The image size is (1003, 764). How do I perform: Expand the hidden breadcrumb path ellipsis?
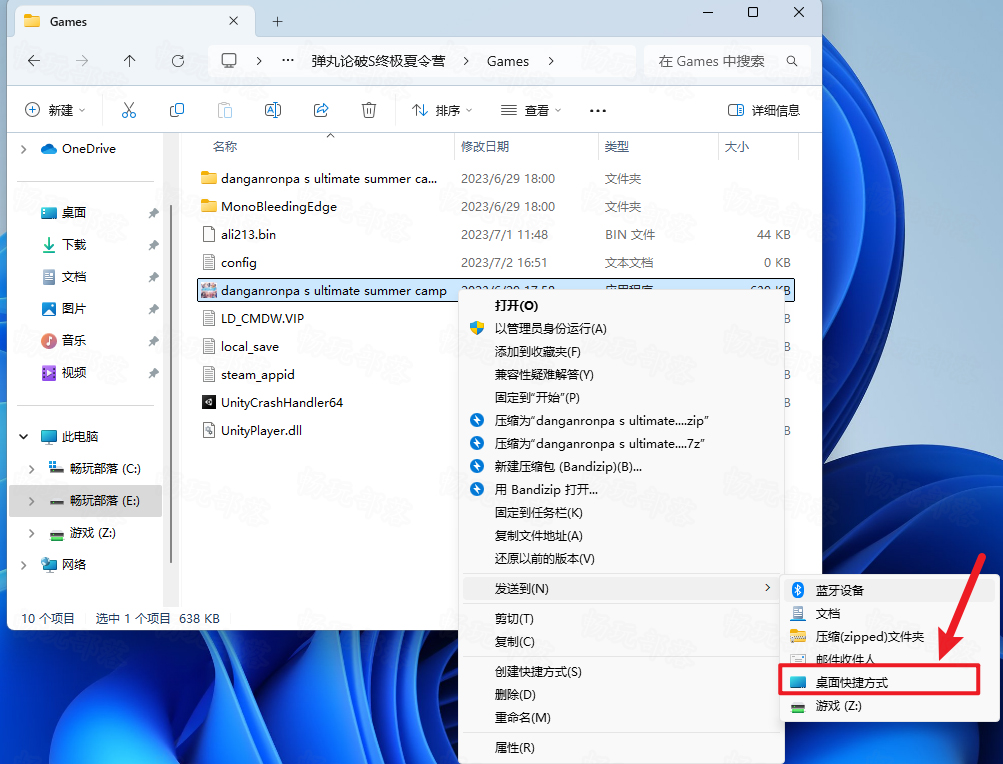click(x=288, y=61)
